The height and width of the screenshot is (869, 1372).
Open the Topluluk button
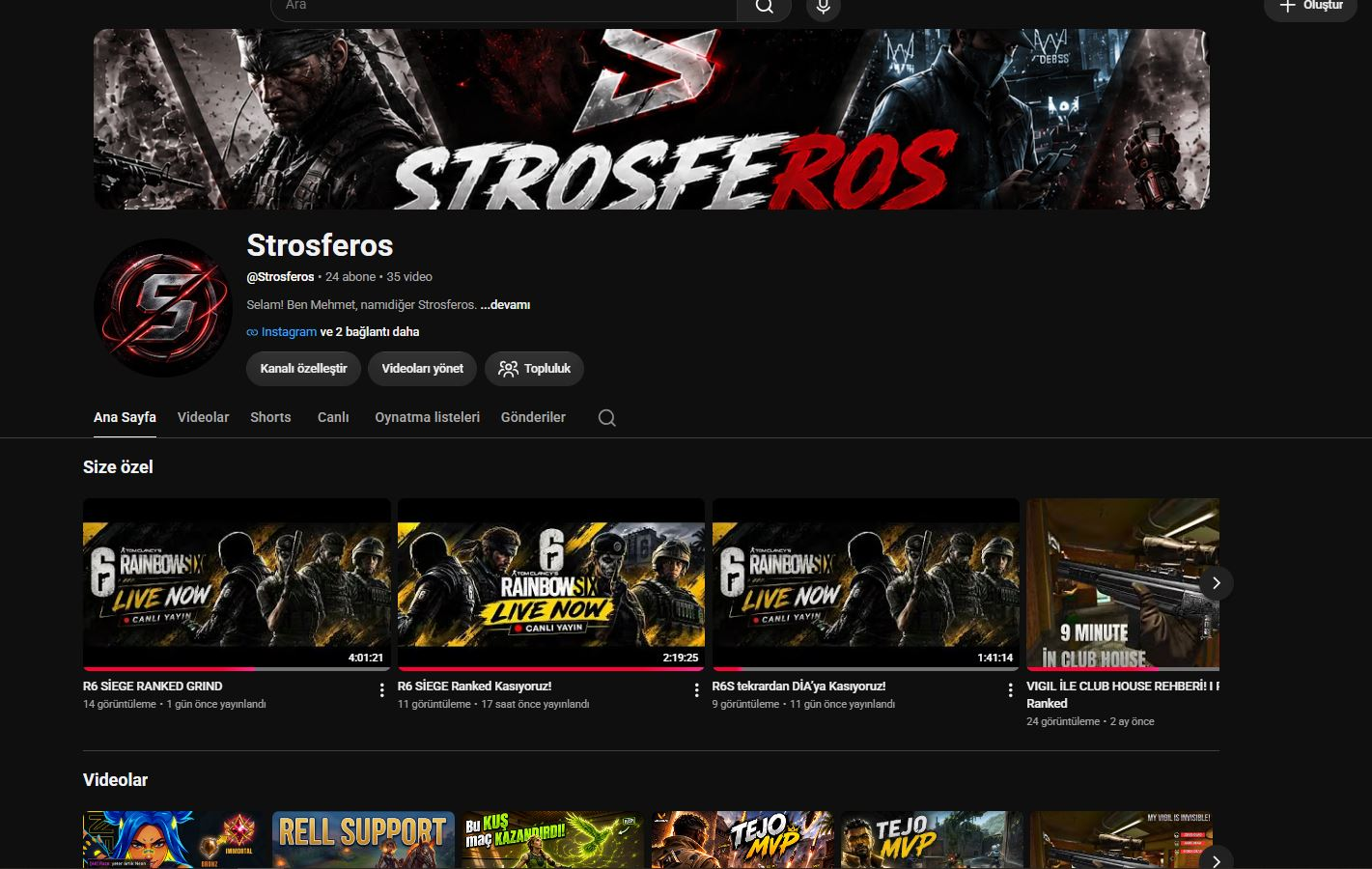click(534, 368)
